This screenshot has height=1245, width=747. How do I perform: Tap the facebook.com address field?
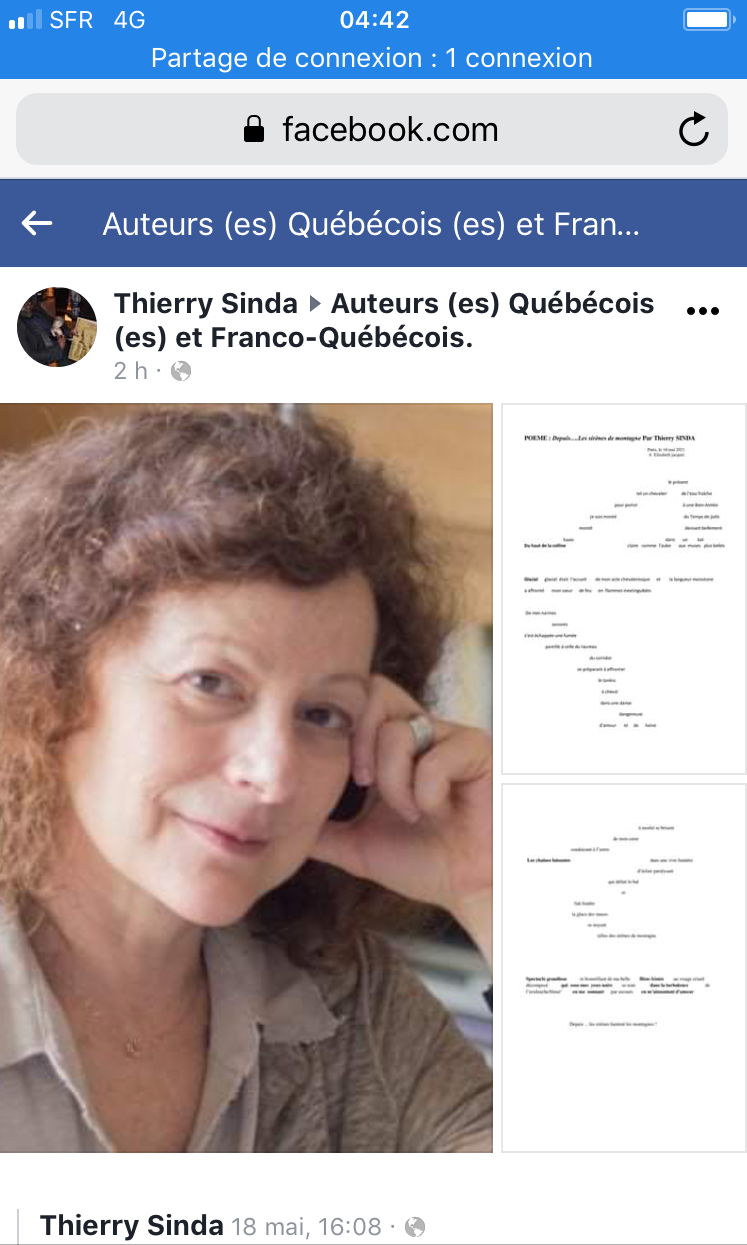[x=372, y=129]
